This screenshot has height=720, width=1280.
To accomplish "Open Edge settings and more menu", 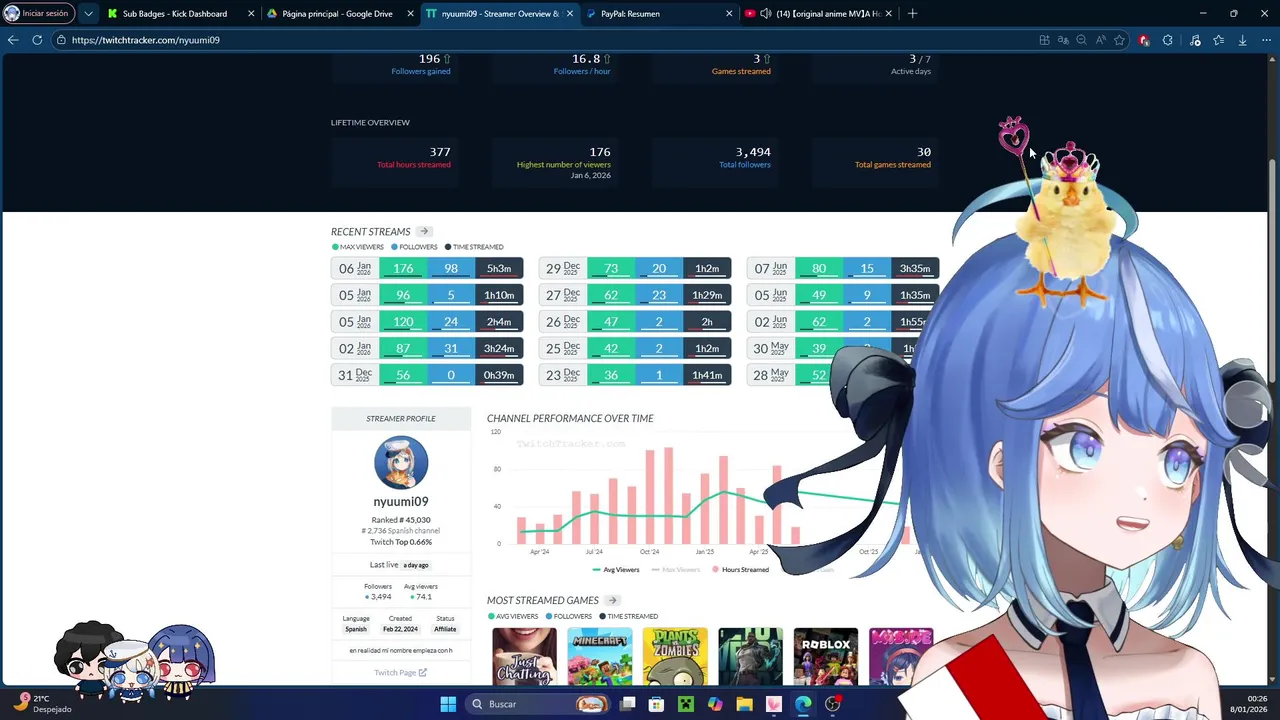I will click(1266, 40).
